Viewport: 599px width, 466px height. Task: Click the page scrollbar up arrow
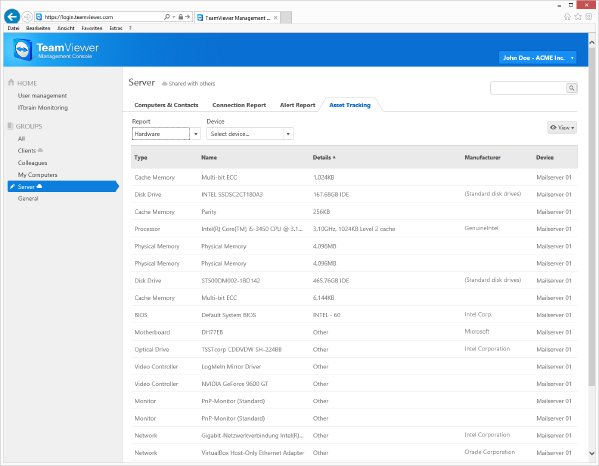(x=592, y=42)
